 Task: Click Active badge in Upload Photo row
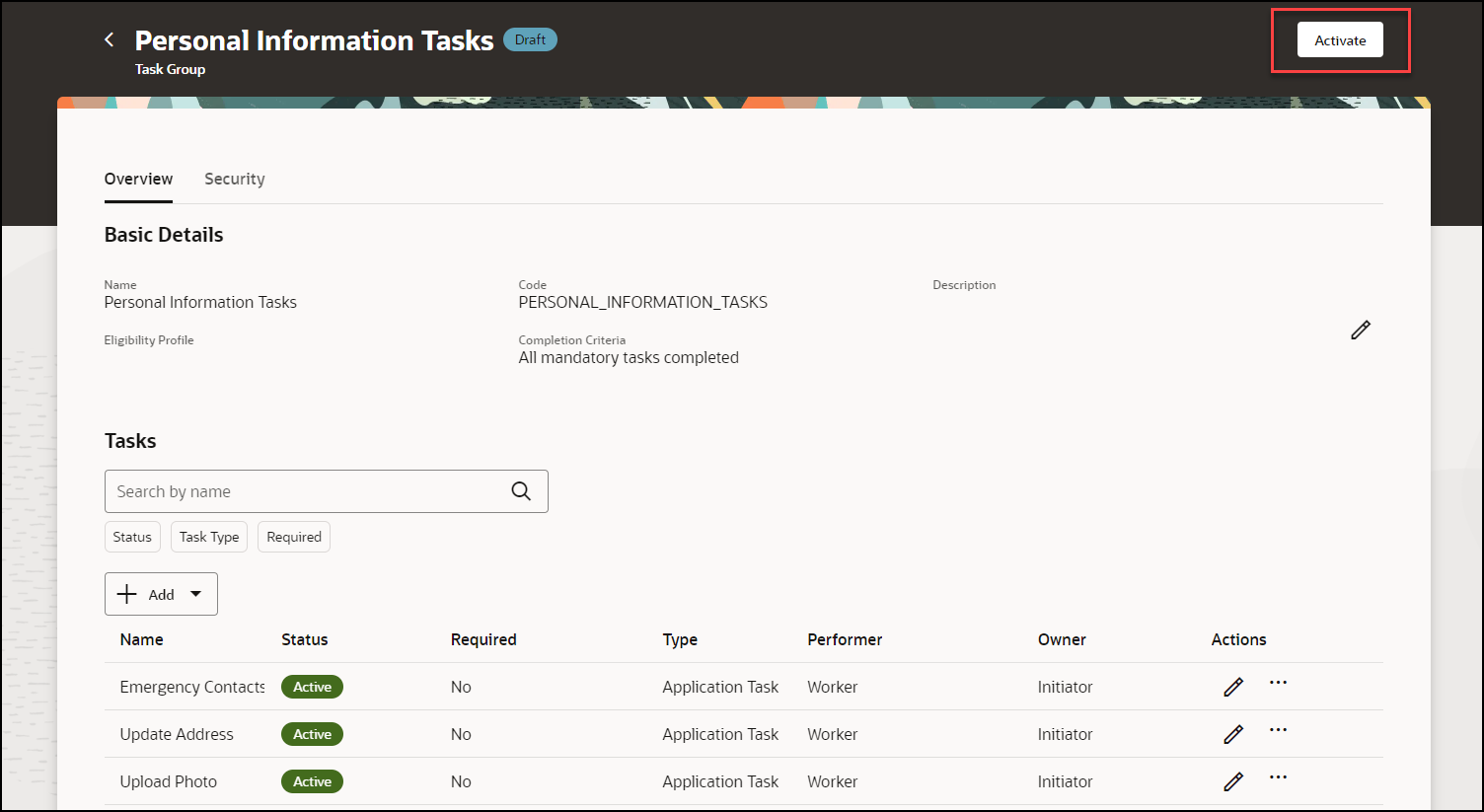[x=312, y=781]
